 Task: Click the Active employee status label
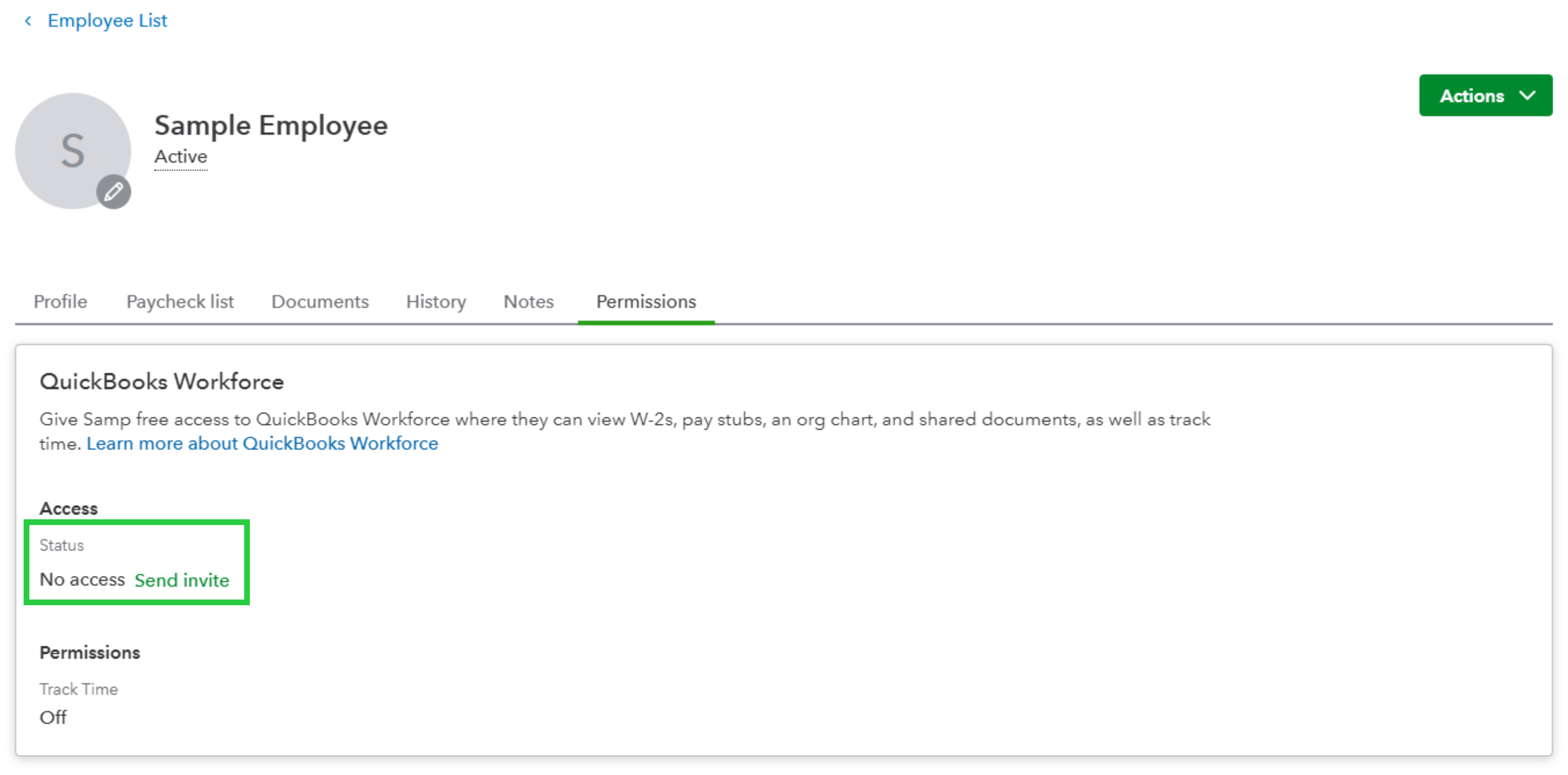181,157
